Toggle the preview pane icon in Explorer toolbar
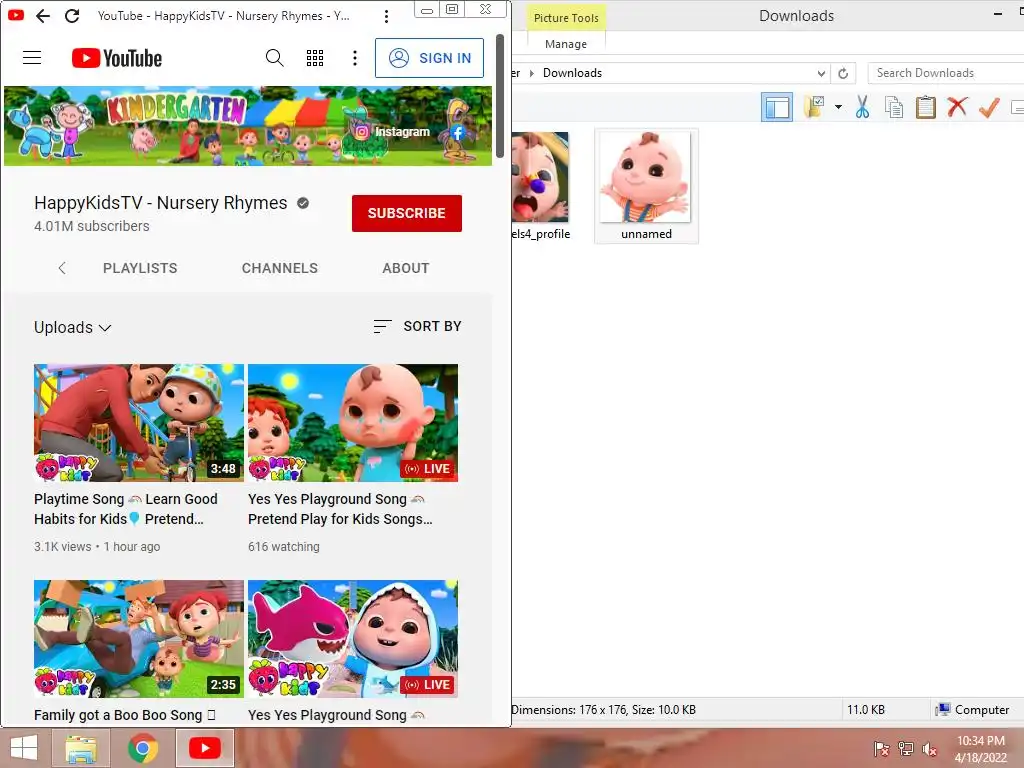Viewport: 1024px width, 768px height. click(x=777, y=107)
